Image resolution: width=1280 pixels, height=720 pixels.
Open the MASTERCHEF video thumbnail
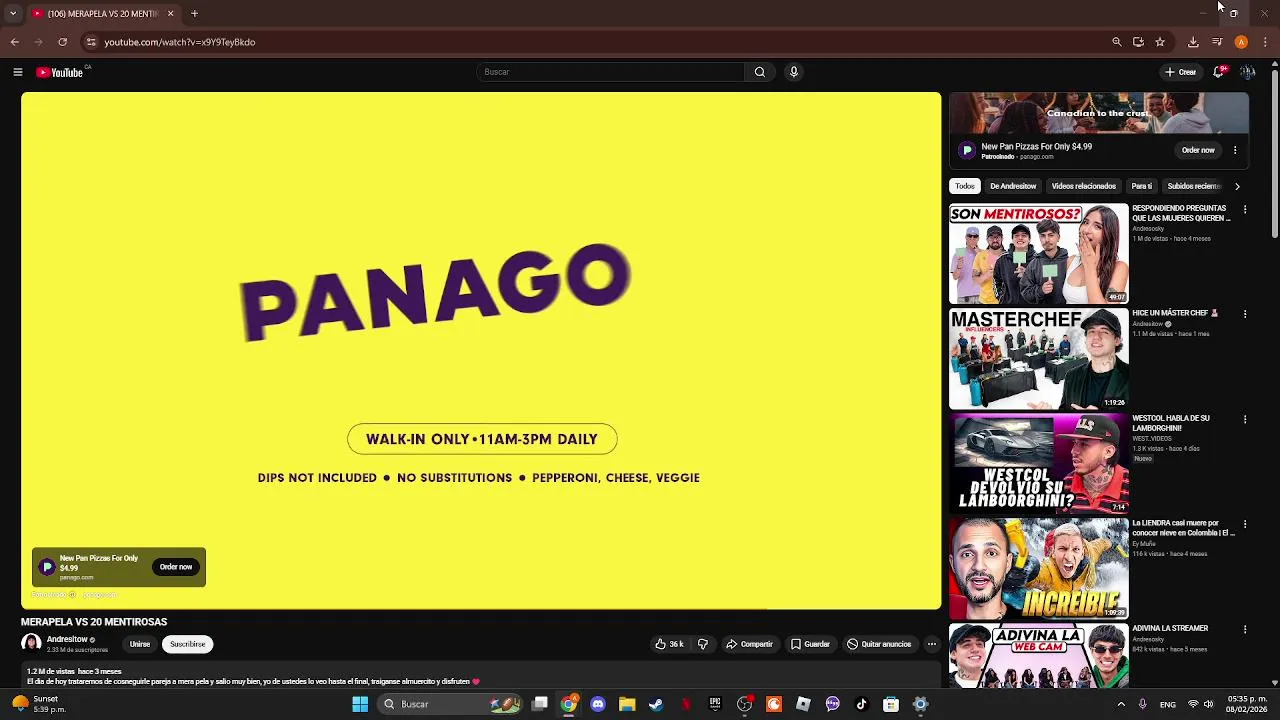coord(1038,358)
